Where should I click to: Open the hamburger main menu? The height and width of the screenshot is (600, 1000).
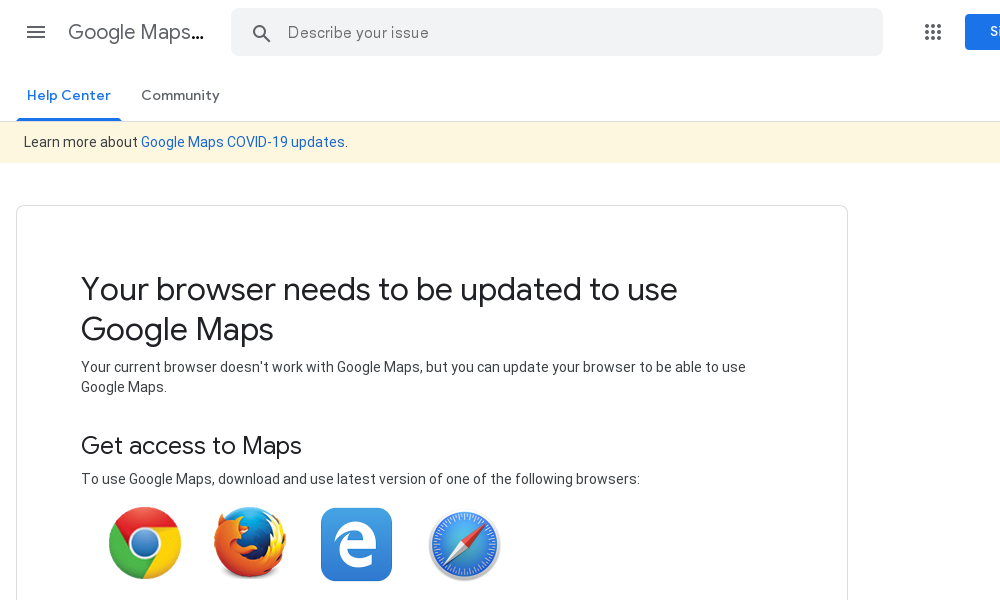click(x=36, y=32)
